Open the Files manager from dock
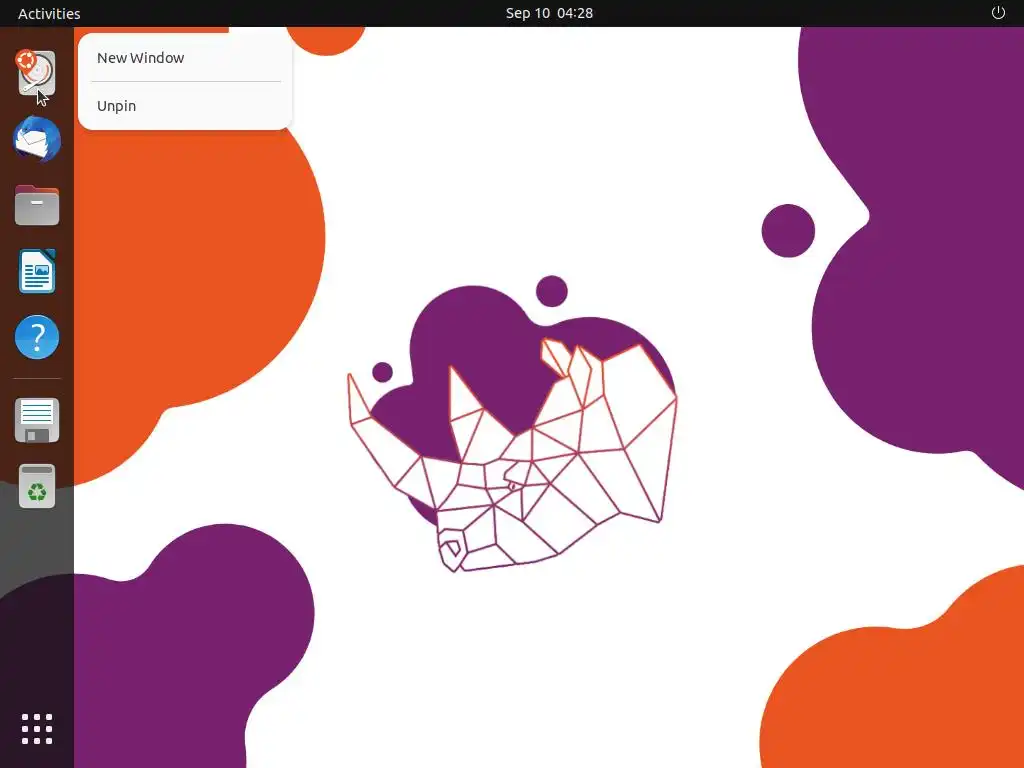The image size is (1024, 768). 37,205
